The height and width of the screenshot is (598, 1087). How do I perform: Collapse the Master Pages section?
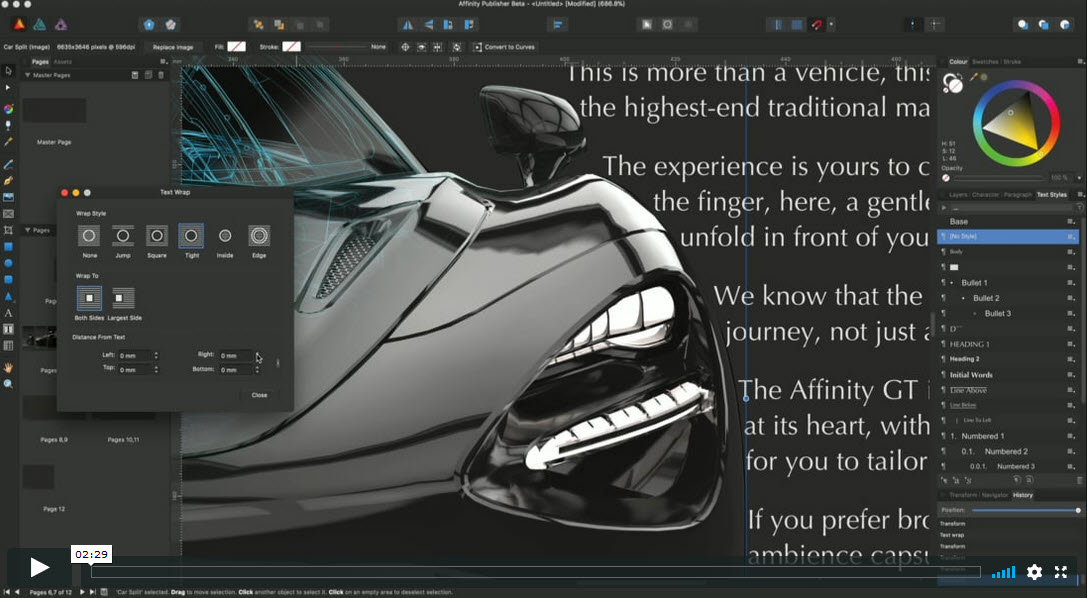[28, 75]
